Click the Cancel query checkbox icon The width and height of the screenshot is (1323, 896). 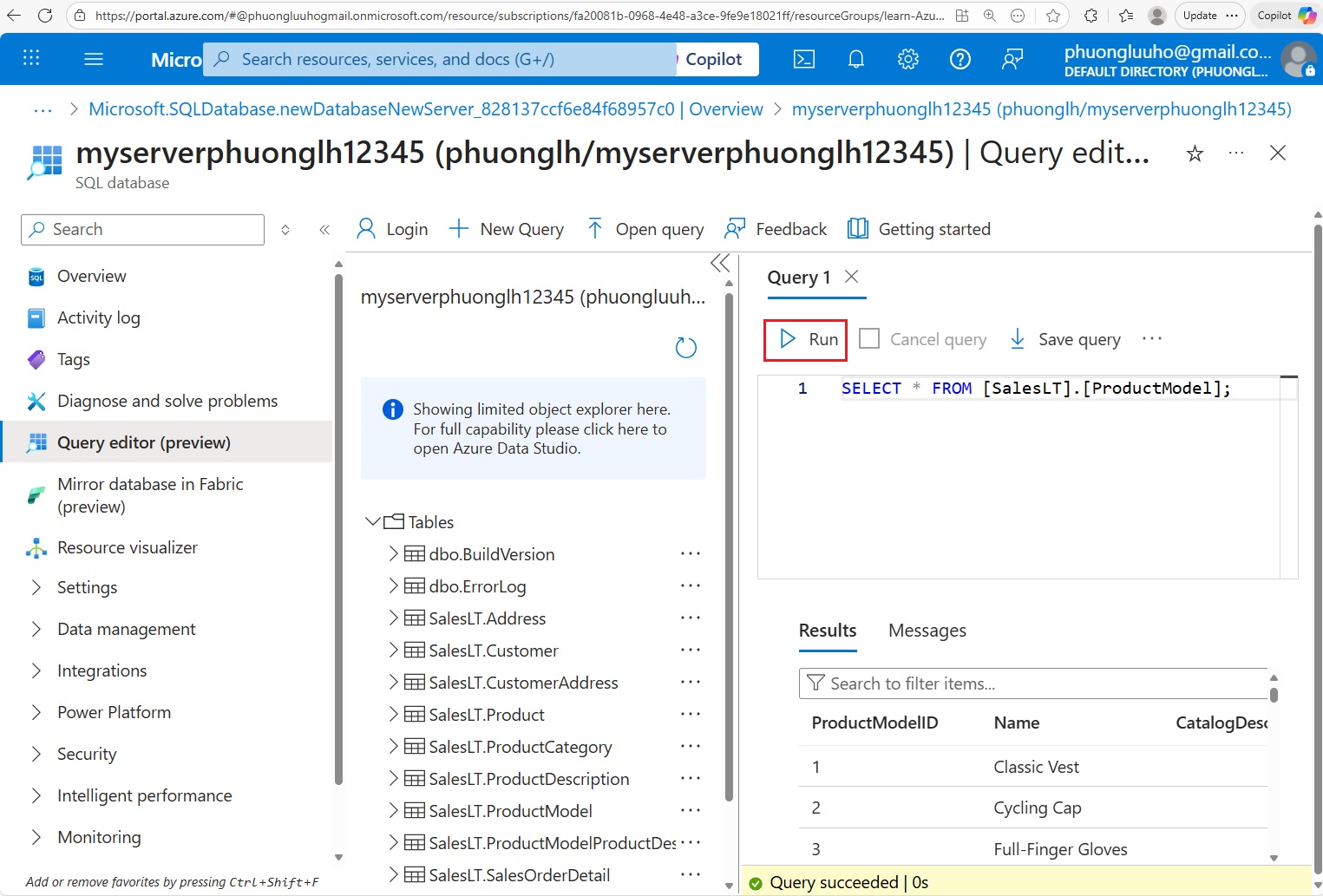pos(868,339)
